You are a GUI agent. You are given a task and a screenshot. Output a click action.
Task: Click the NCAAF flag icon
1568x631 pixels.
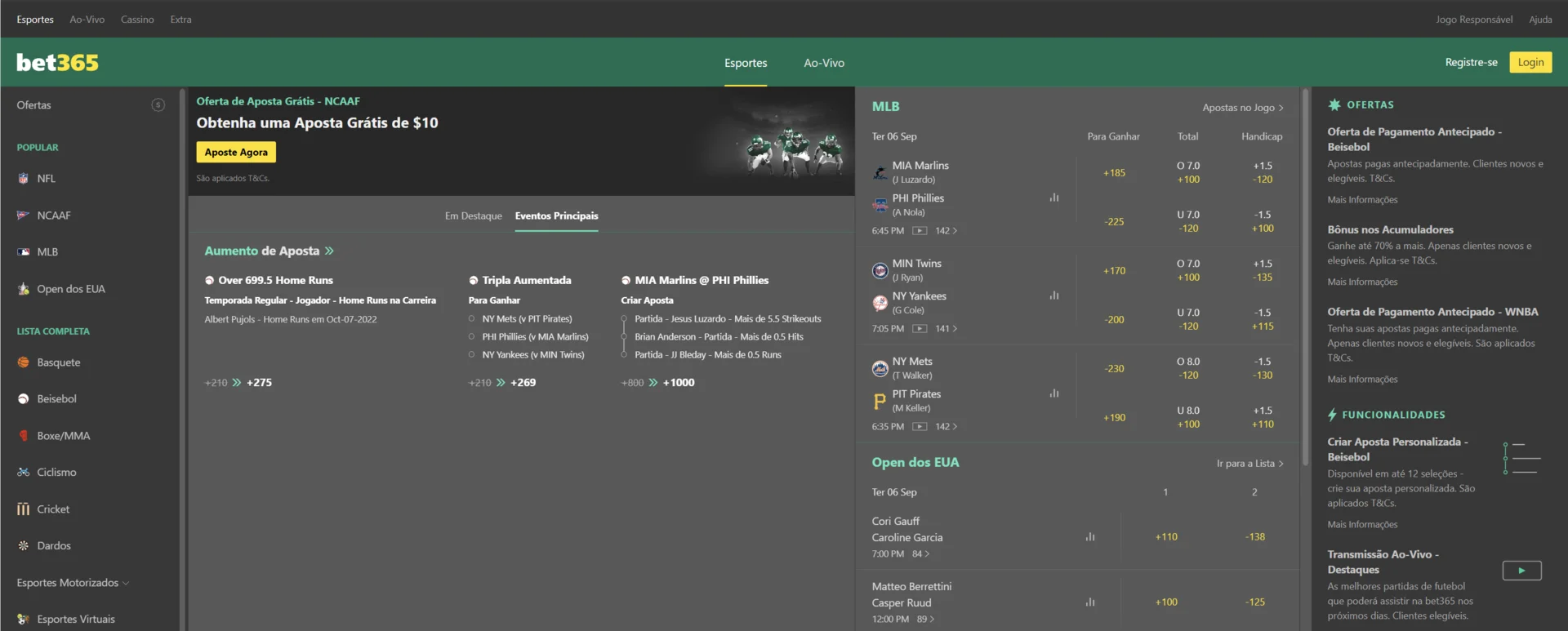23,216
